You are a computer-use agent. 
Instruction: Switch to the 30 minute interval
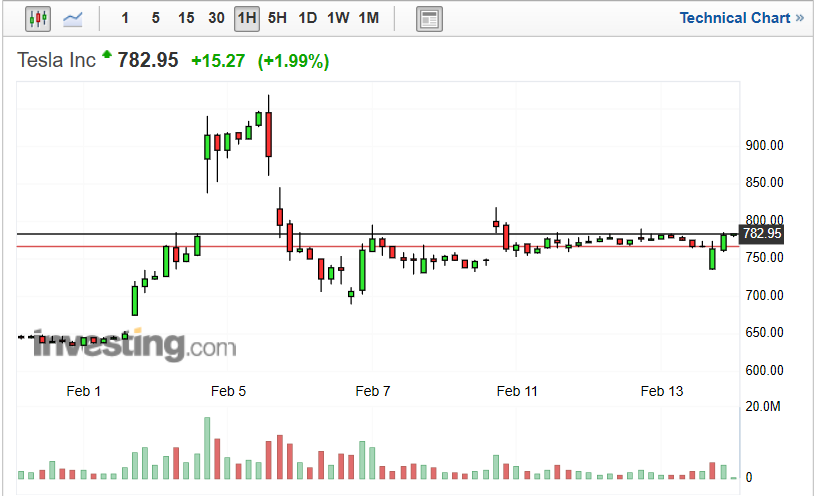pyautogui.click(x=216, y=18)
